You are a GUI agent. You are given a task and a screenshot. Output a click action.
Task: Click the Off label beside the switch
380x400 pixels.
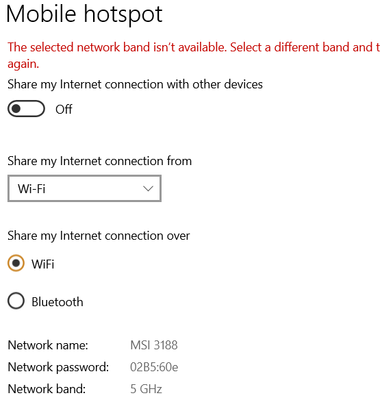click(x=64, y=109)
